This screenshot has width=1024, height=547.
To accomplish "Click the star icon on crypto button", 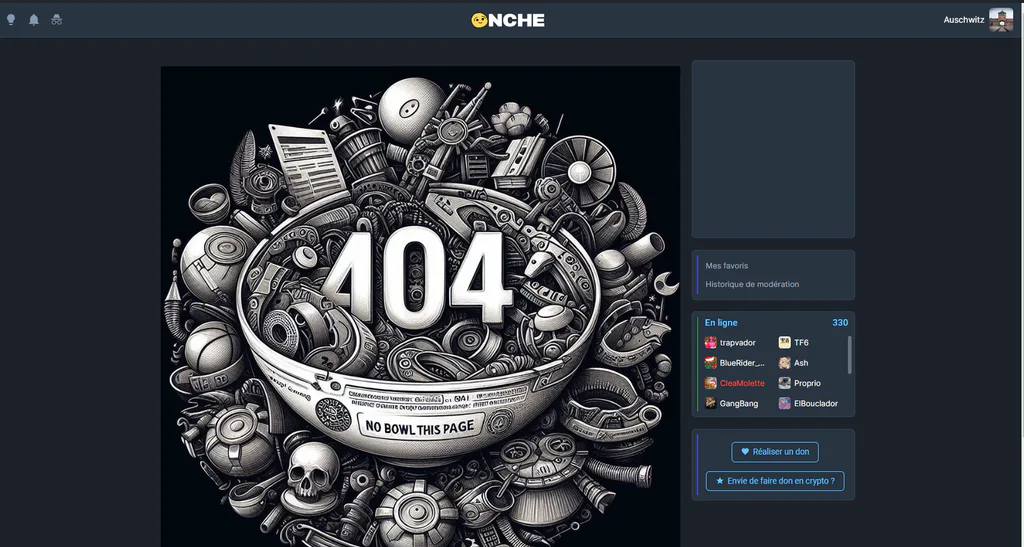I will [720, 481].
